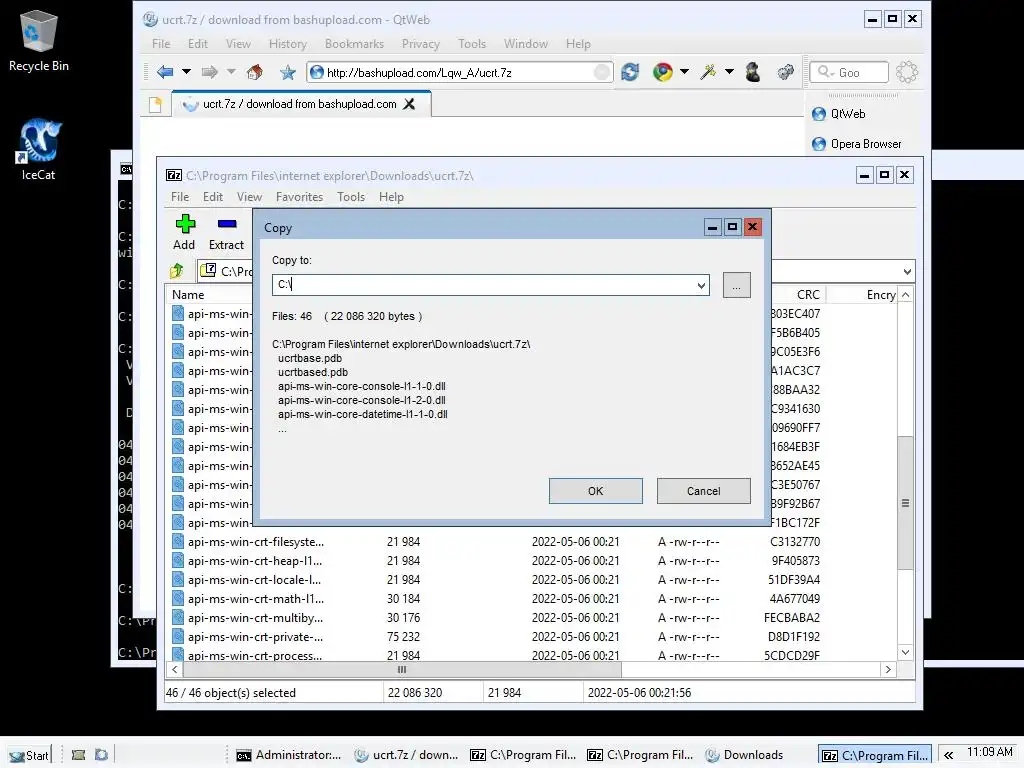Click the colorful browser icon in QtWeb toolbar
This screenshot has height=768, width=1024.
pos(663,72)
